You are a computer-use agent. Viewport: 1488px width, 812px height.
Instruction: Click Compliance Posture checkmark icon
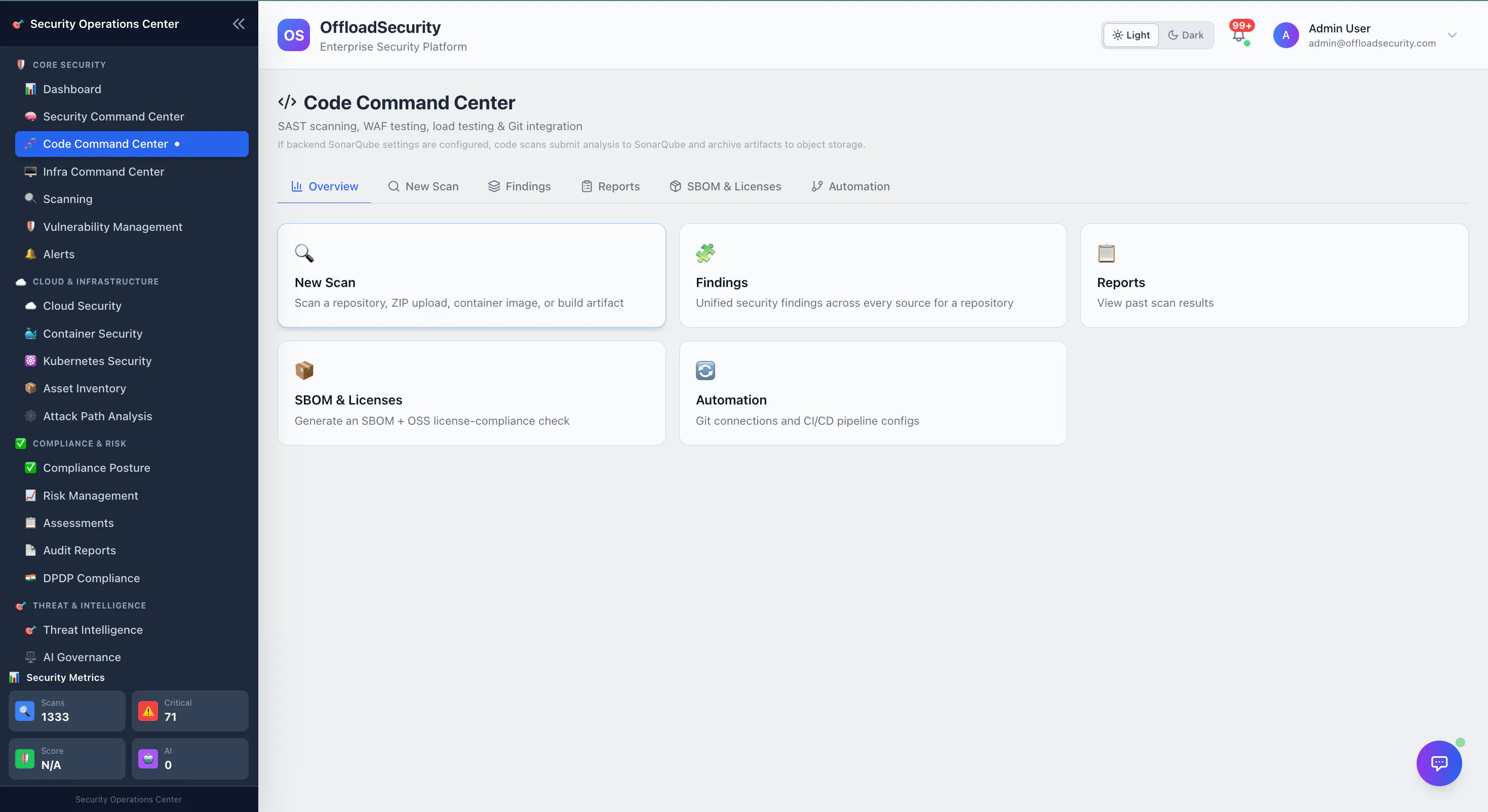(30, 468)
